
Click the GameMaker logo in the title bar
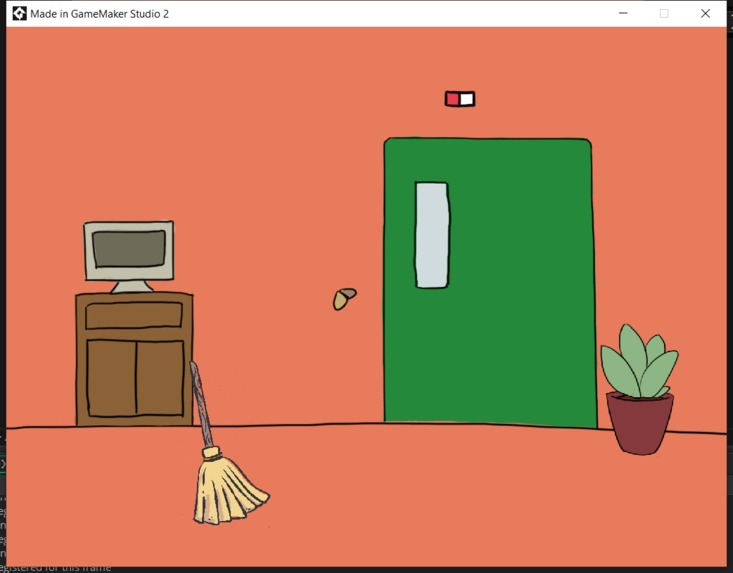[x=19, y=14]
